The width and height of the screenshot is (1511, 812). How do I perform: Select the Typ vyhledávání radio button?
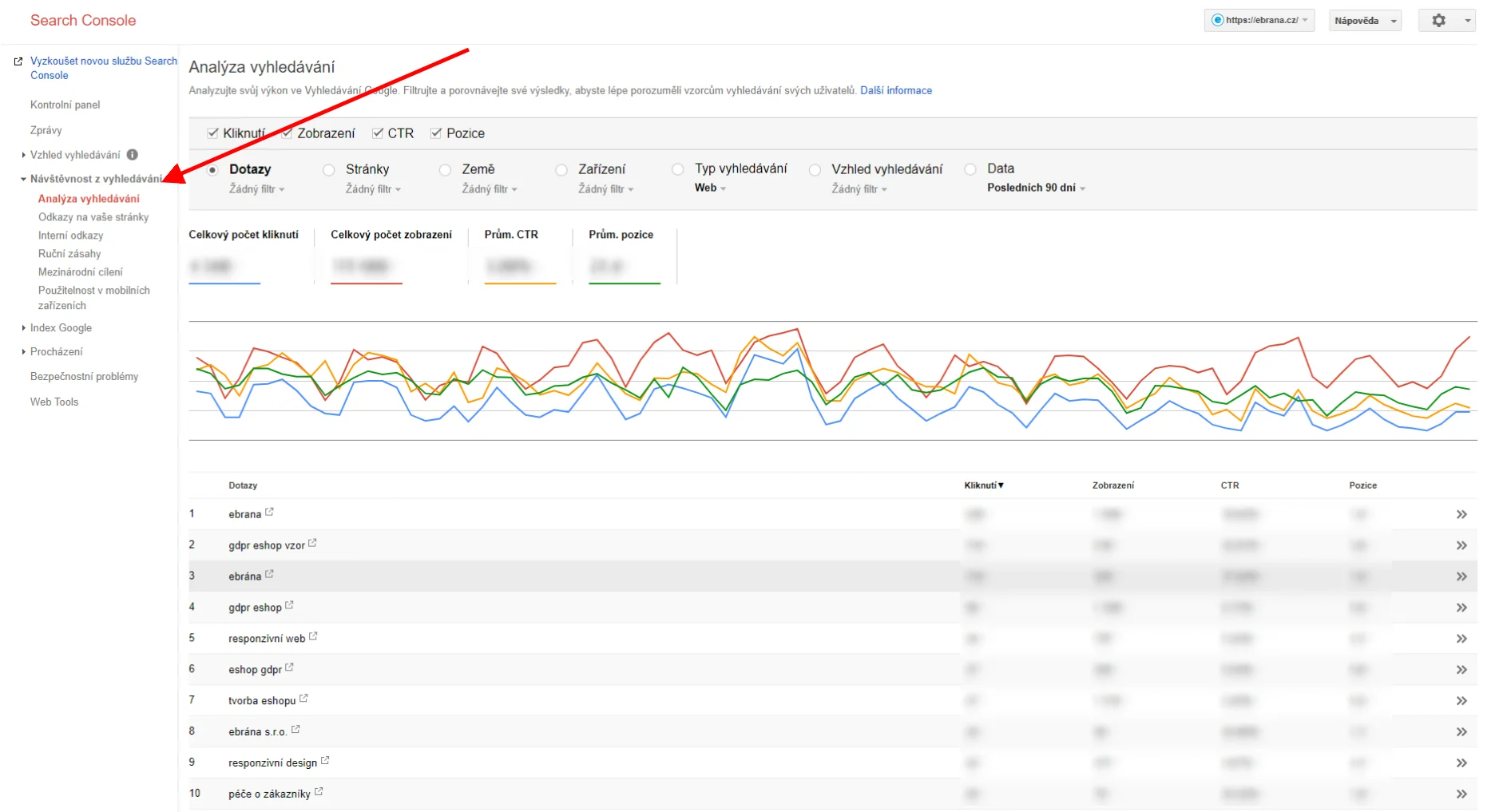coord(678,169)
